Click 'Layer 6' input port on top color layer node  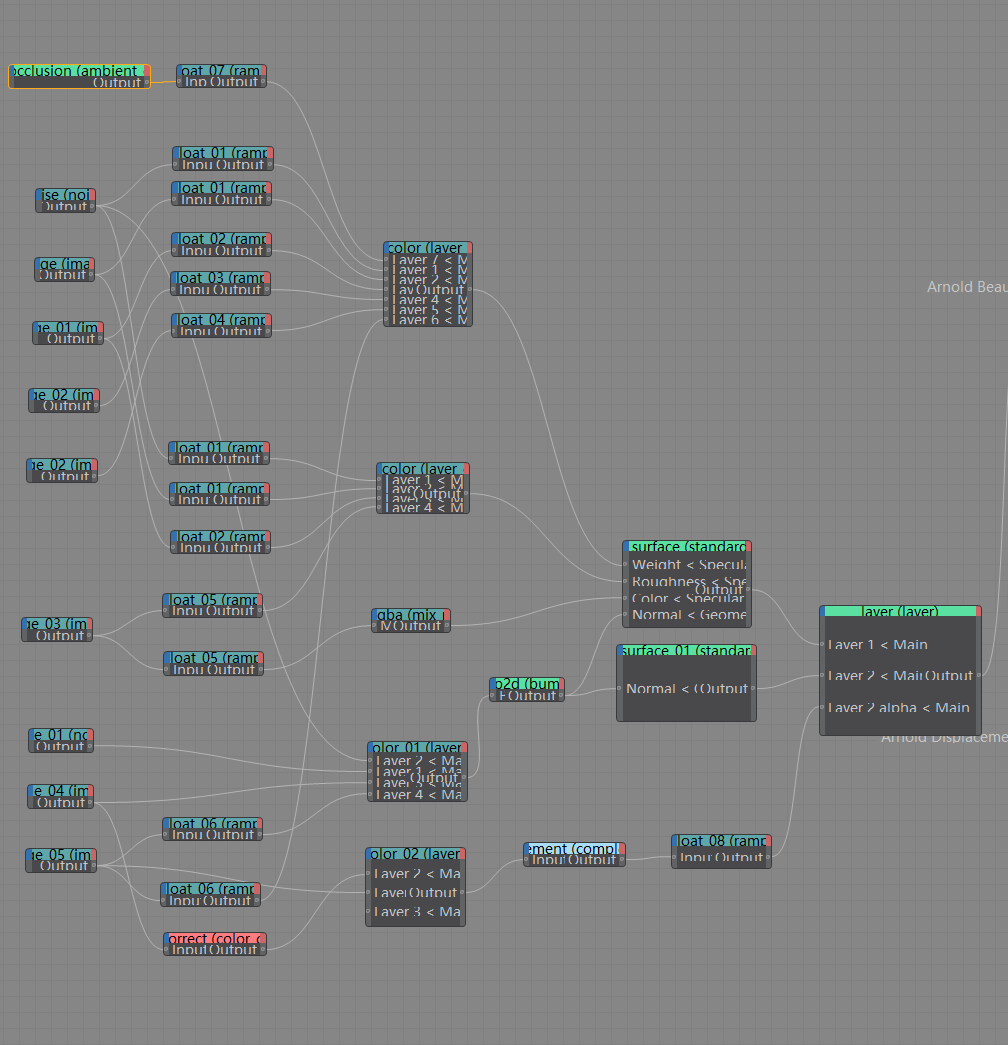tap(386, 320)
